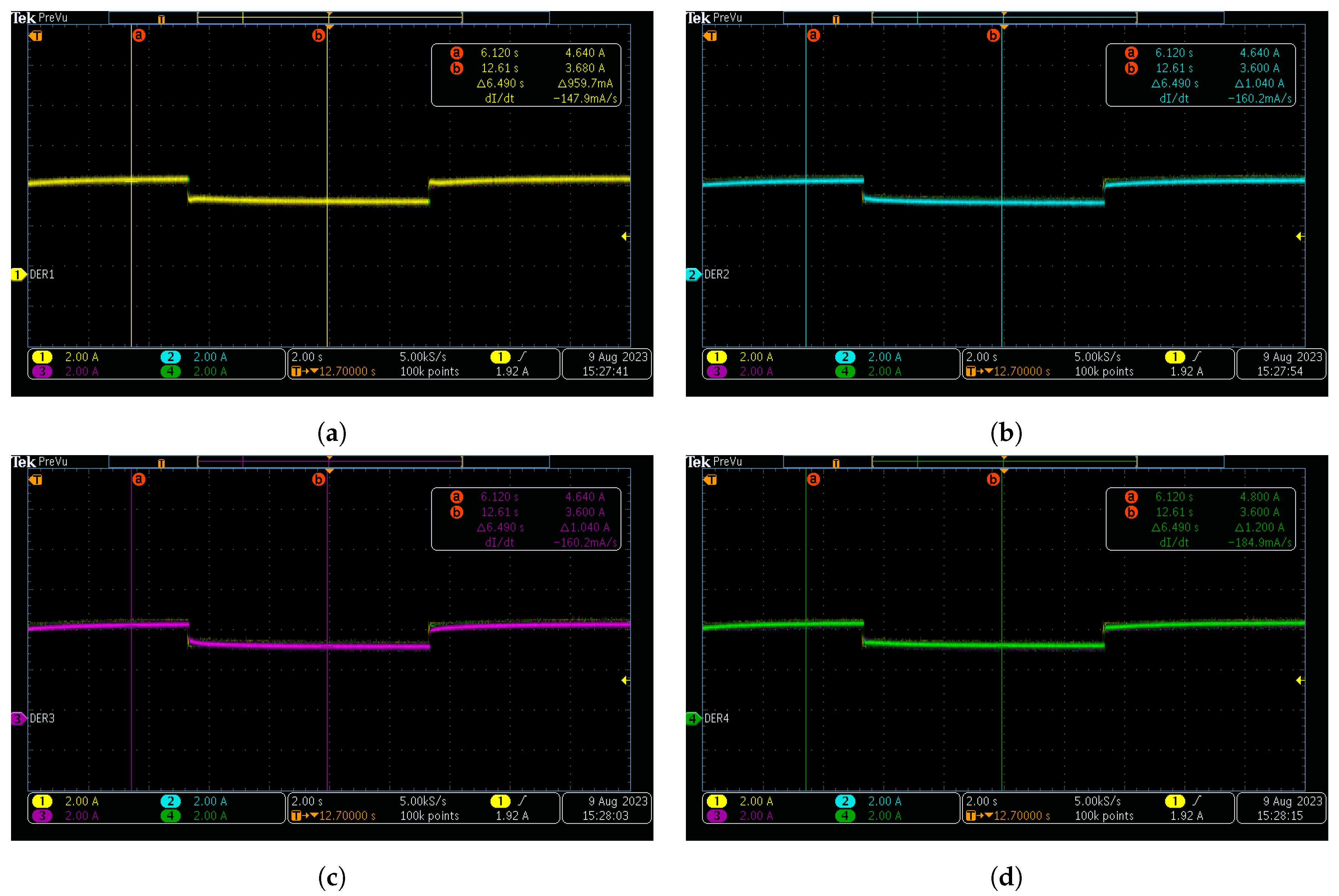
Task: Select the magenta channel 3 DER3 ground marker
Action: pyautogui.click(x=18, y=718)
